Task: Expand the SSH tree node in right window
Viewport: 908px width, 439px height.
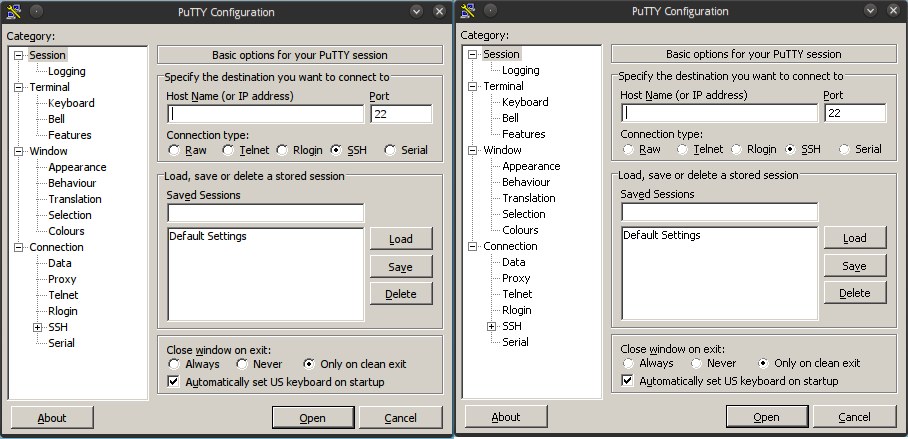Action: click(x=492, y=326)
